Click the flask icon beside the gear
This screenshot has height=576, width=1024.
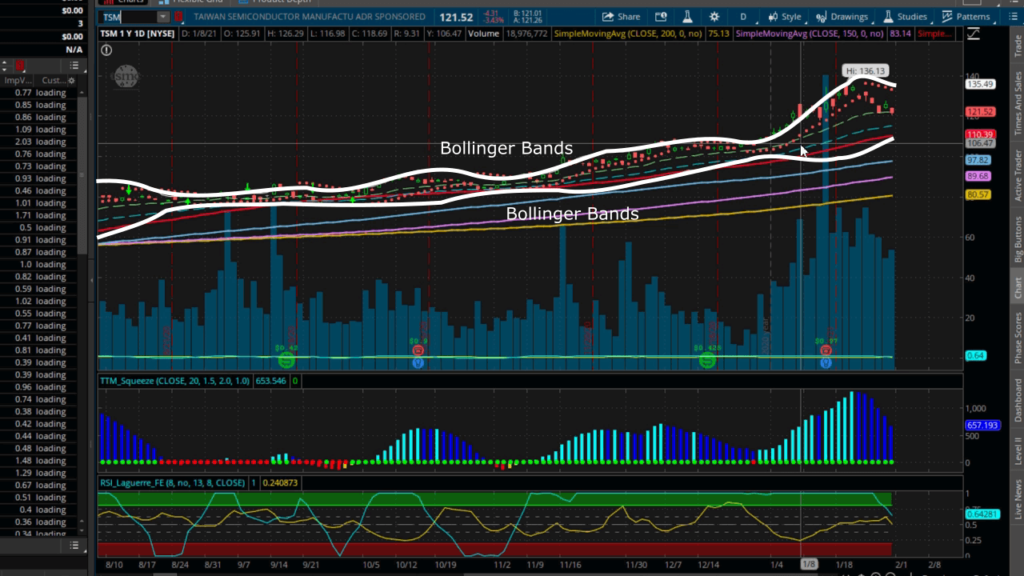click(687, 17)
